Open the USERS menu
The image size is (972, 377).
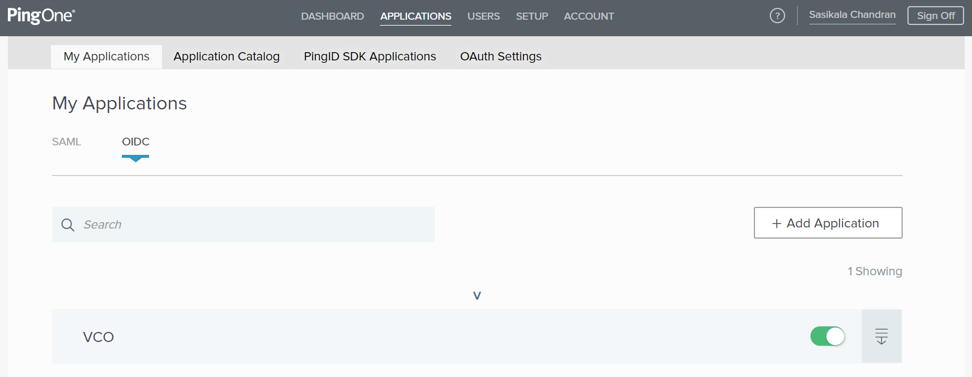(484, 16)
